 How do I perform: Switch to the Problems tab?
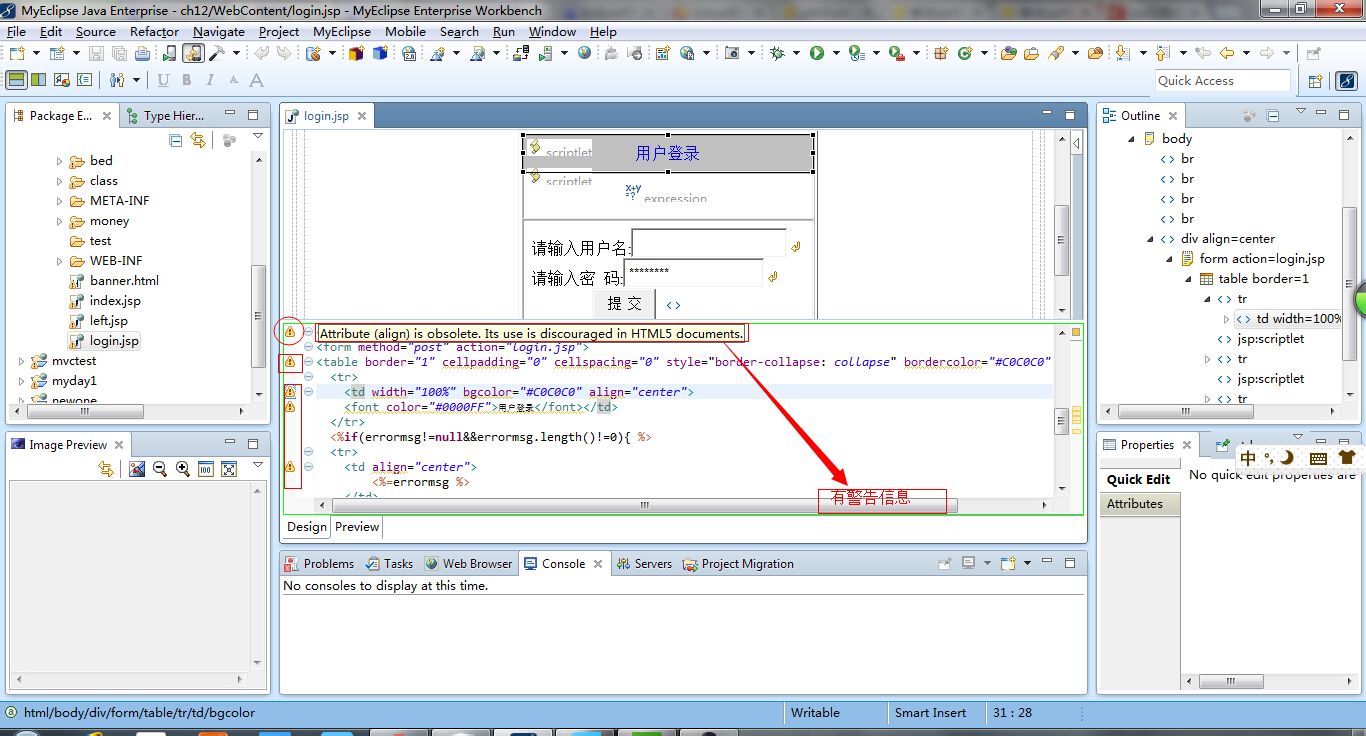point(319,564)
